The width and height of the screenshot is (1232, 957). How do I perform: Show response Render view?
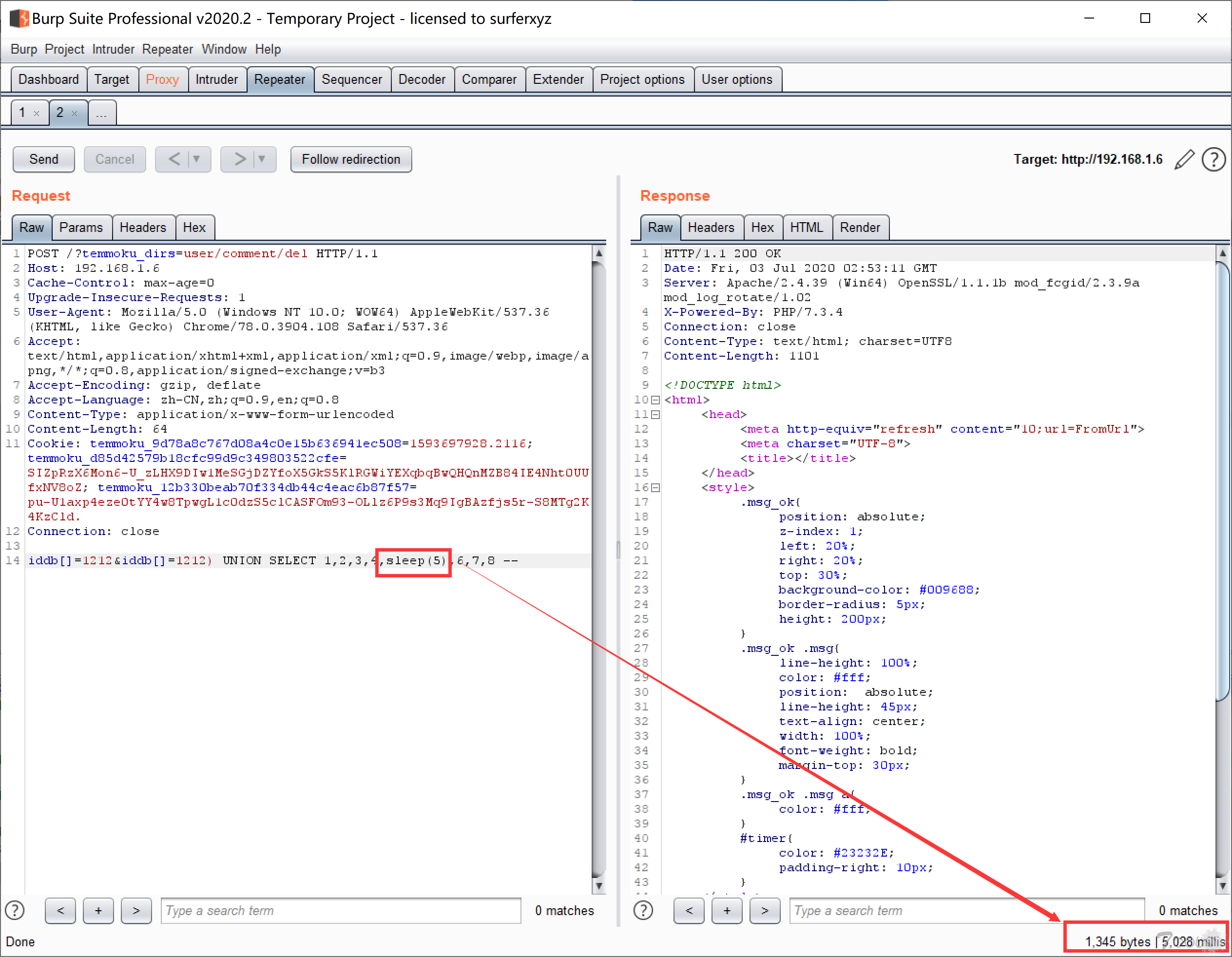(860, 228)
